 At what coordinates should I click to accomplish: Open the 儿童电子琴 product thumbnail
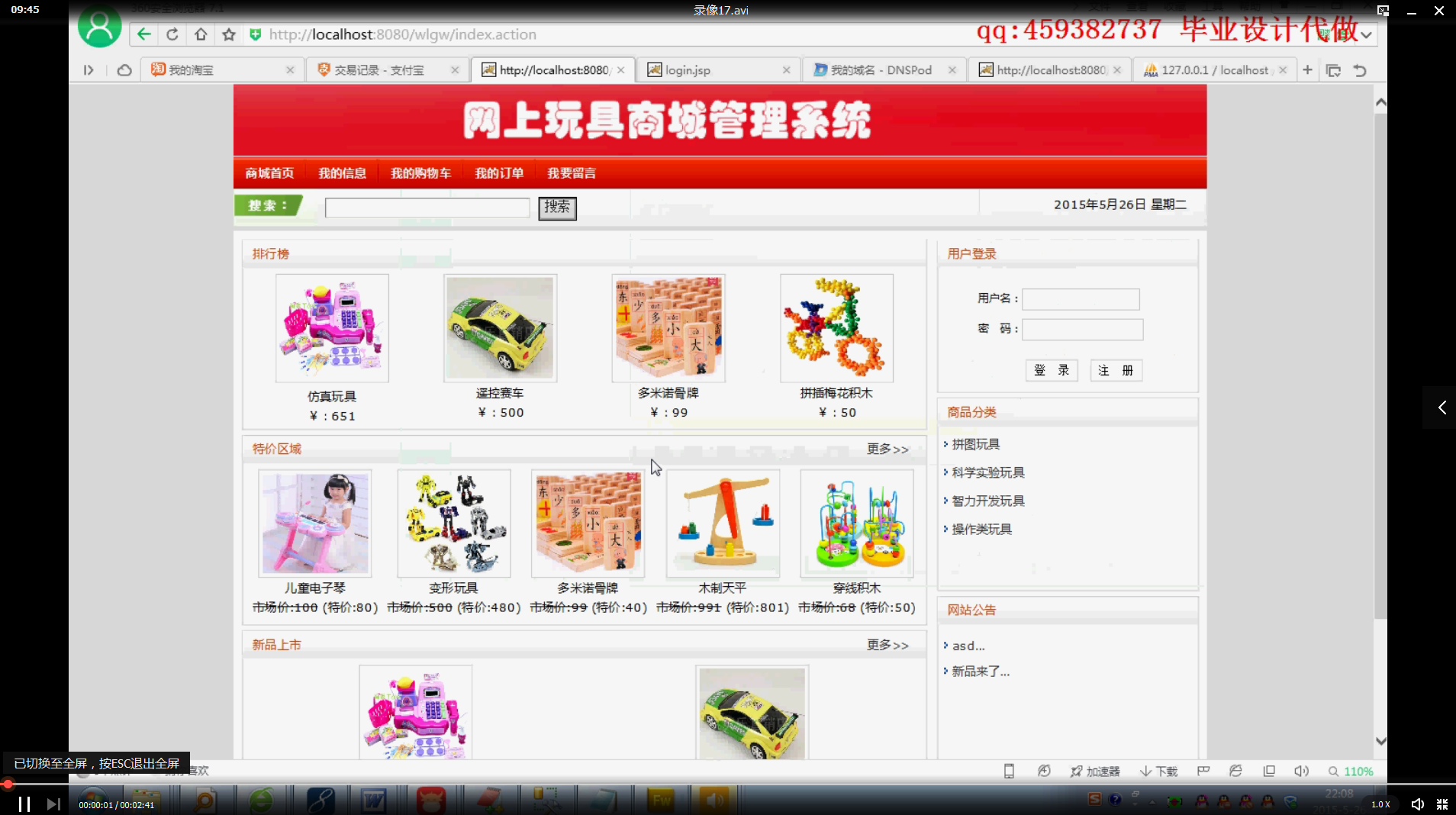pos(314,523)
